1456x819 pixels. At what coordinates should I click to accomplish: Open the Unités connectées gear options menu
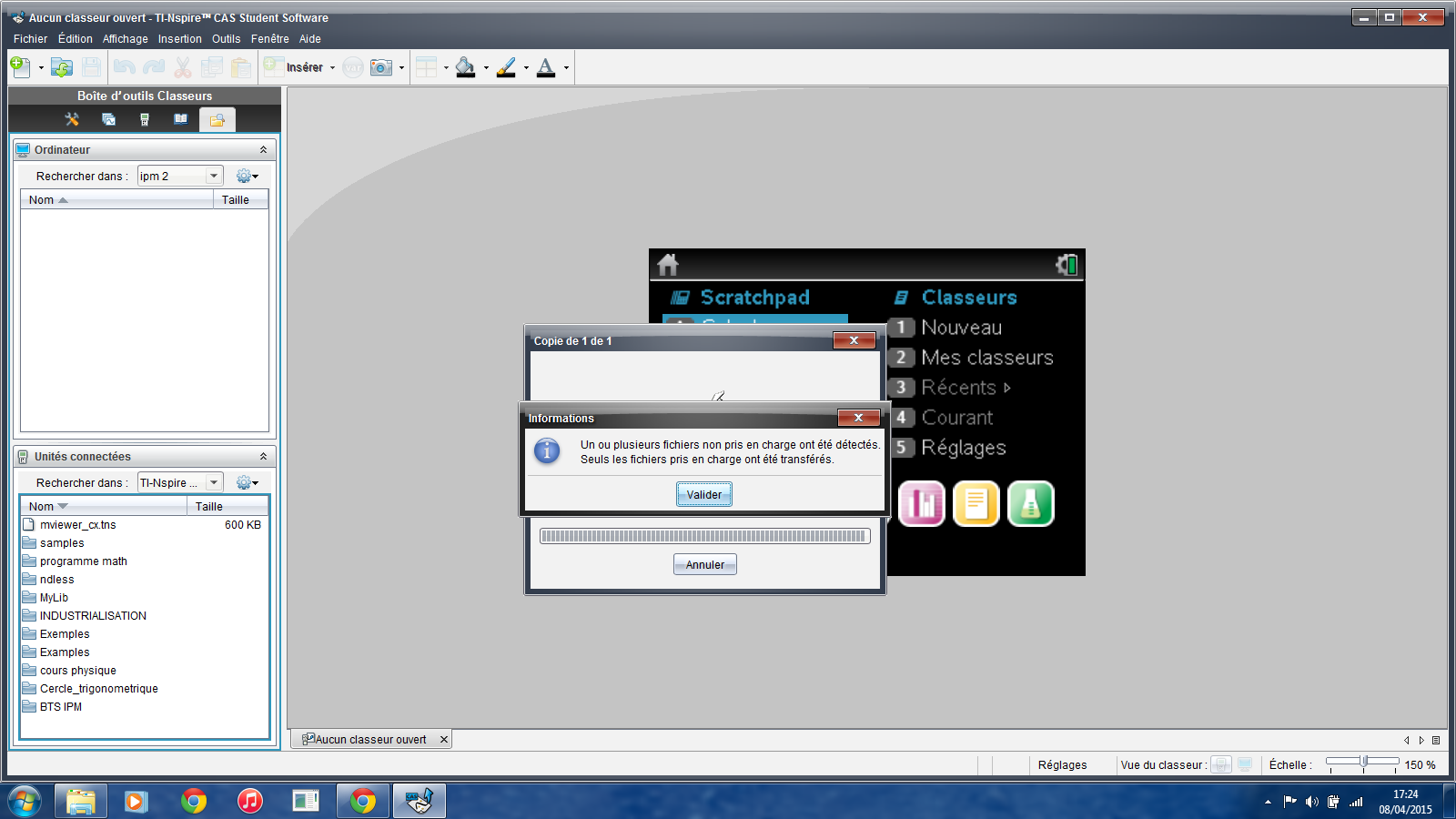(x=248, y=483)
